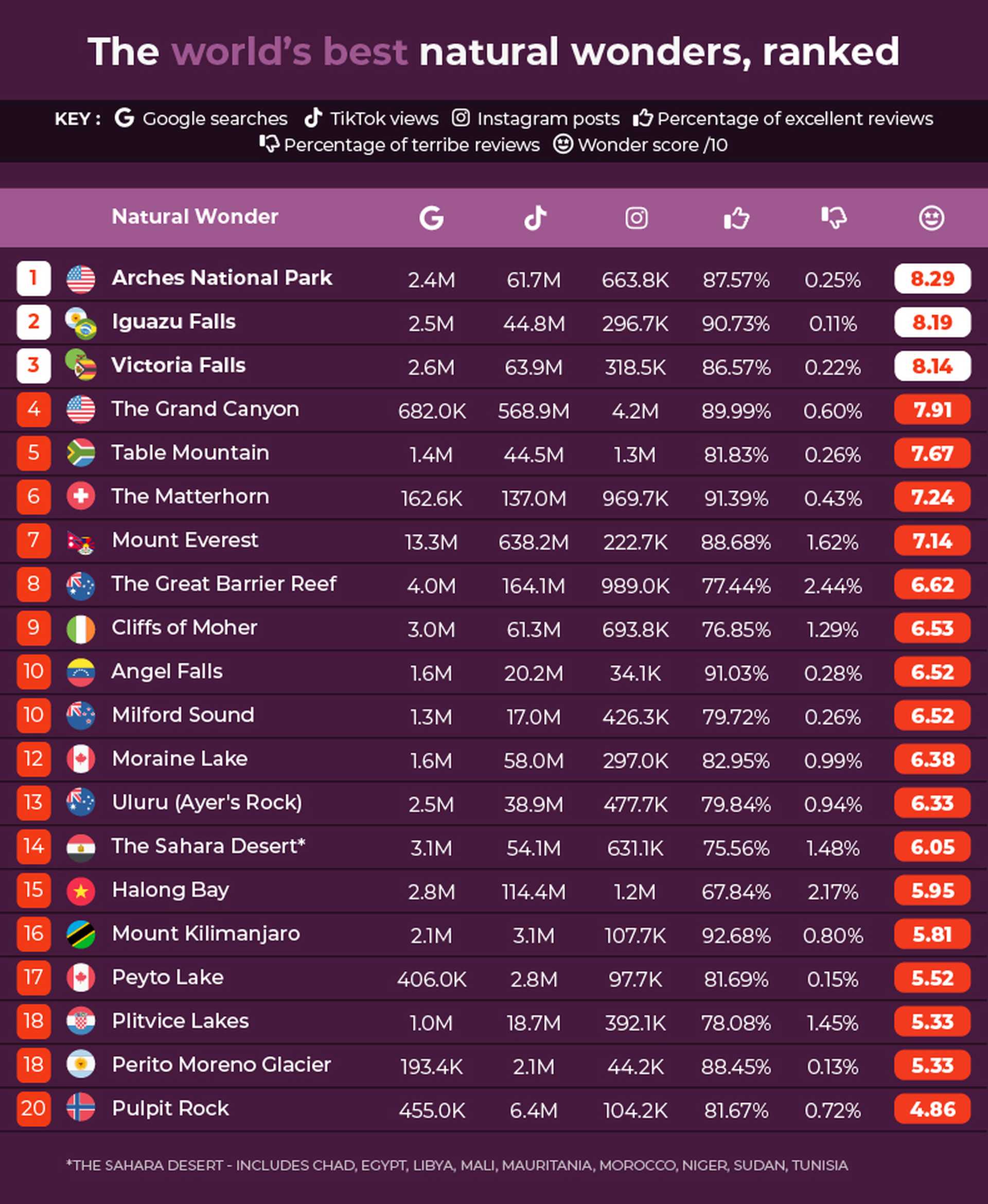Click the Ireland flag beside Cliffs of Moher
988x1204 pixels.
pyautogui.click(x=81, y=628)
